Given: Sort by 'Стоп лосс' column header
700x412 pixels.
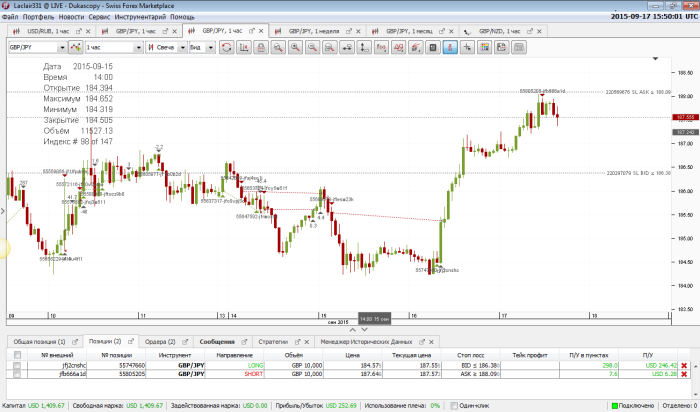Looking at the screenshot, I should tap(471, 355).
